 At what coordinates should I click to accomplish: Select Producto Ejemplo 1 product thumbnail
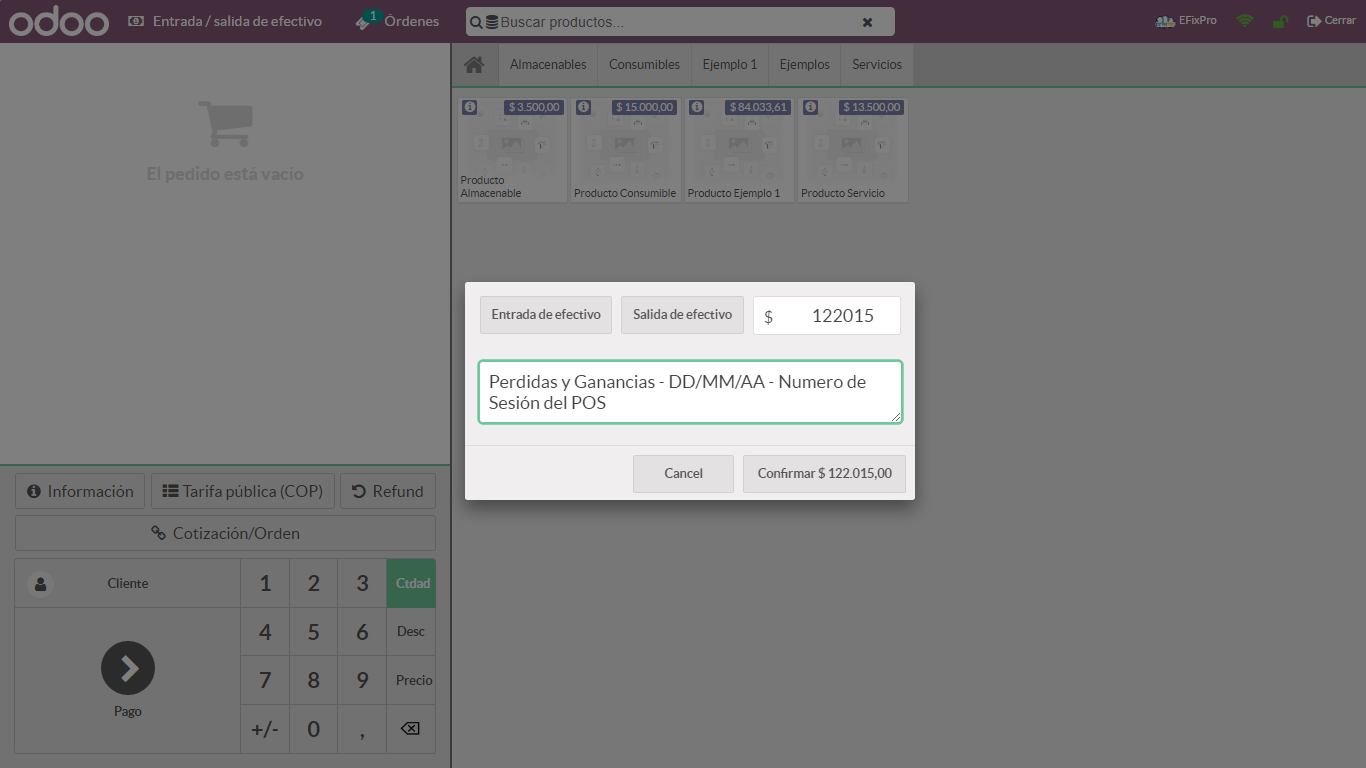pyautogui.click(x=738, y=150)
